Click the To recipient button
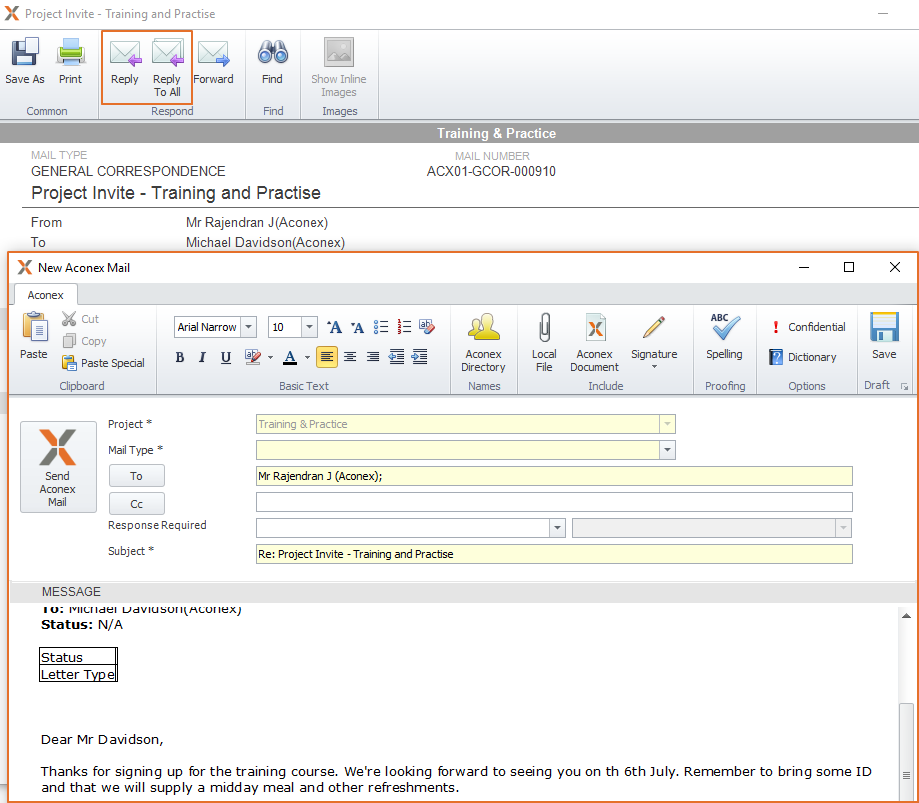Image resolution: width=919 pixels, height=803 pixels. [137, 476]
